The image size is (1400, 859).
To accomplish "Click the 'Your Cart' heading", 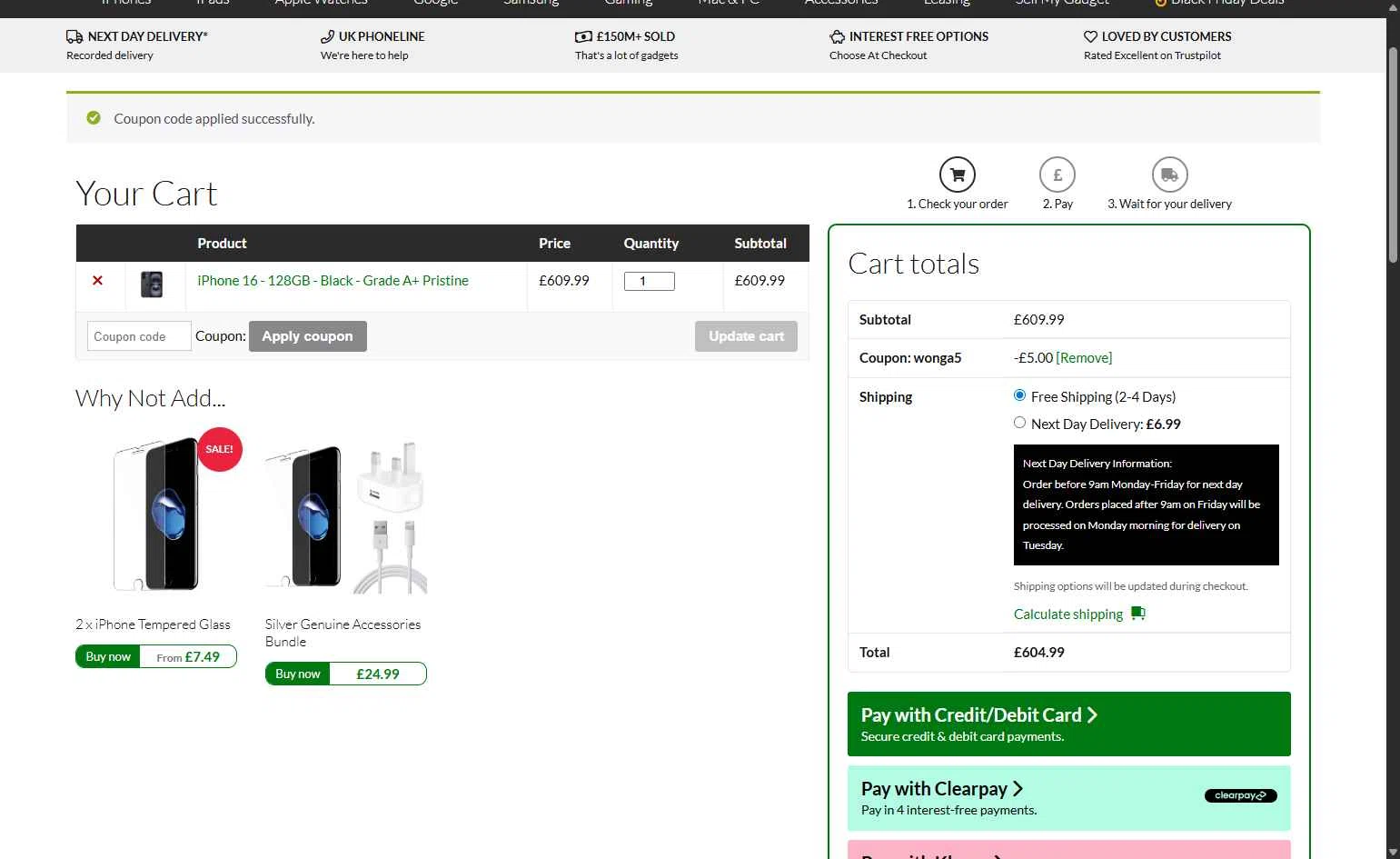I will click(x=146, y=194).
